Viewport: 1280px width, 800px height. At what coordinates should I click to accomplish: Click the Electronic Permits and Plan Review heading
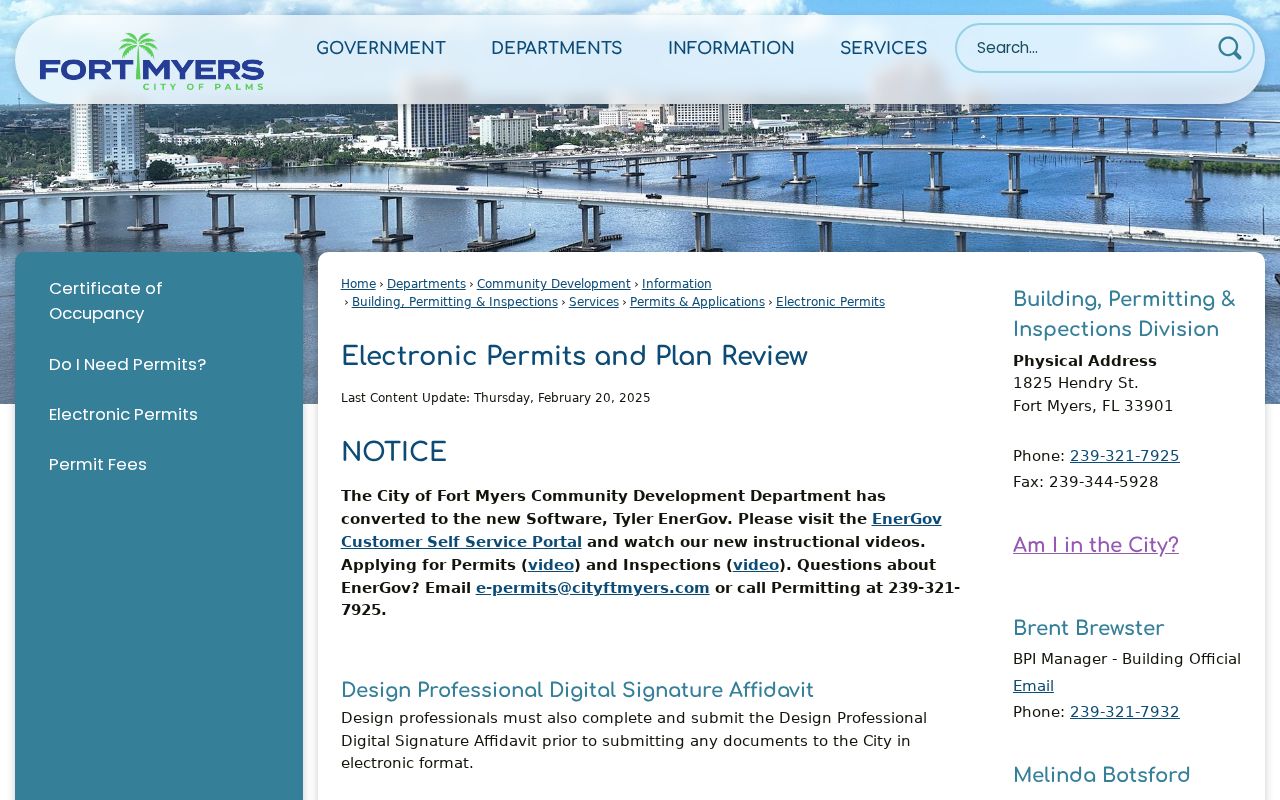(574, 357)
